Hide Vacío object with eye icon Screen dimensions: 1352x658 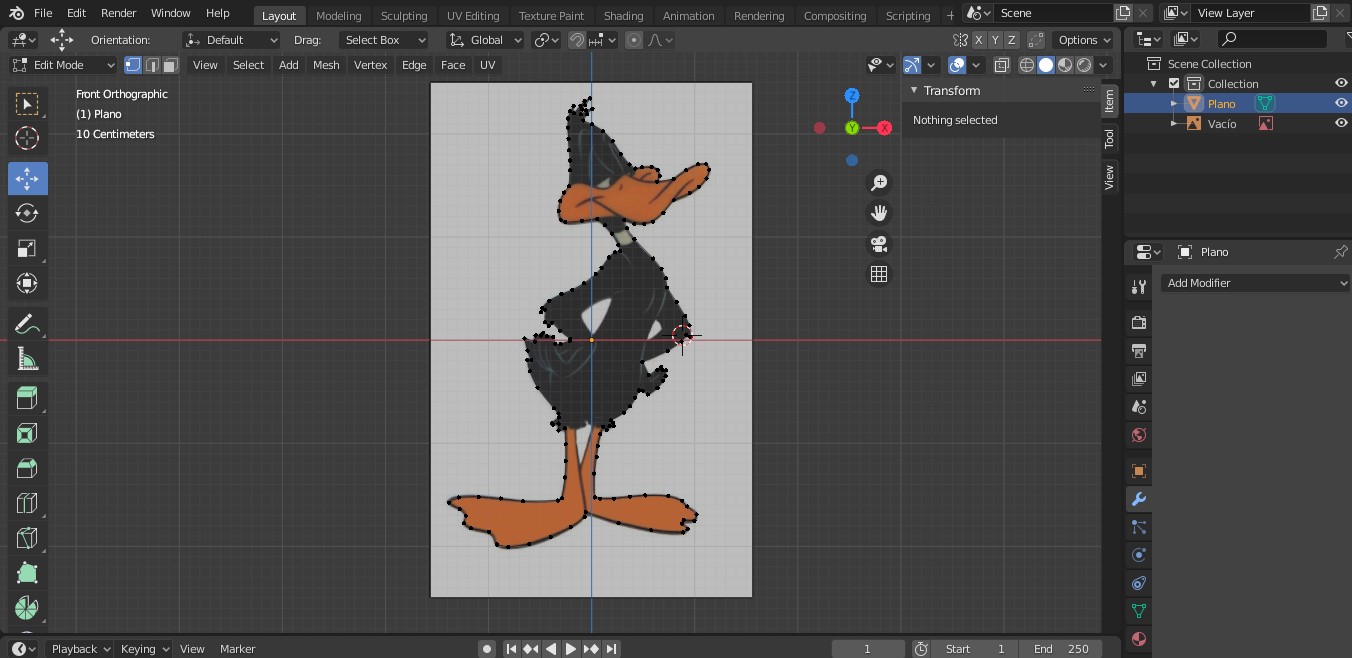pos(1341,124)
